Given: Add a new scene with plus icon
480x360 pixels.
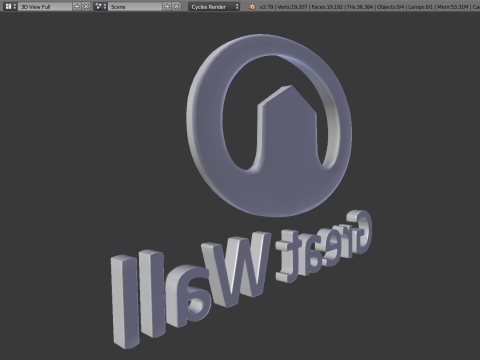Looking at the screenshot, I should [x=167, y=6].
